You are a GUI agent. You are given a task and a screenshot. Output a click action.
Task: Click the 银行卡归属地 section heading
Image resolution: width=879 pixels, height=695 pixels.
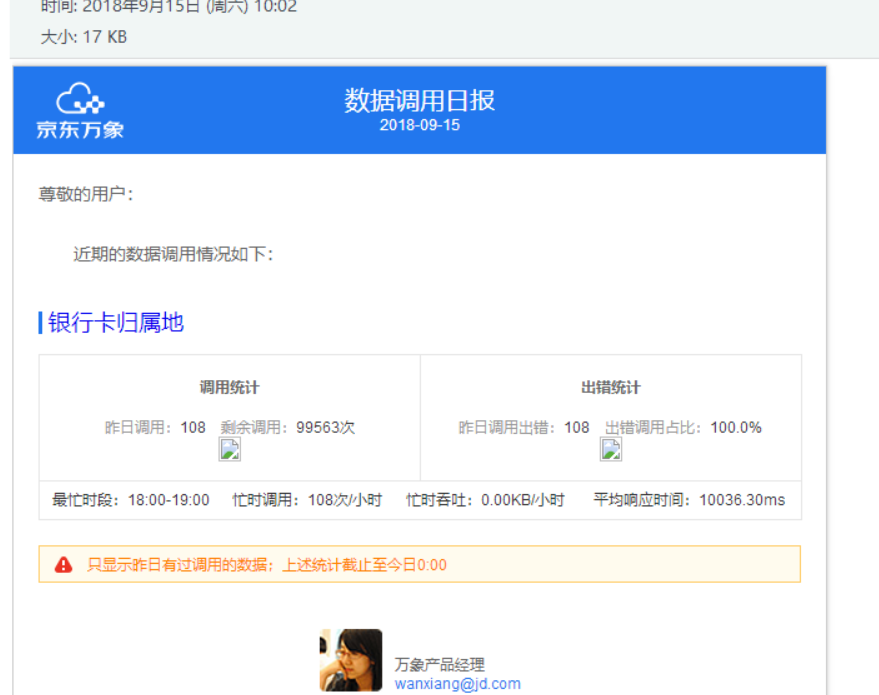(x=116, y=323)
